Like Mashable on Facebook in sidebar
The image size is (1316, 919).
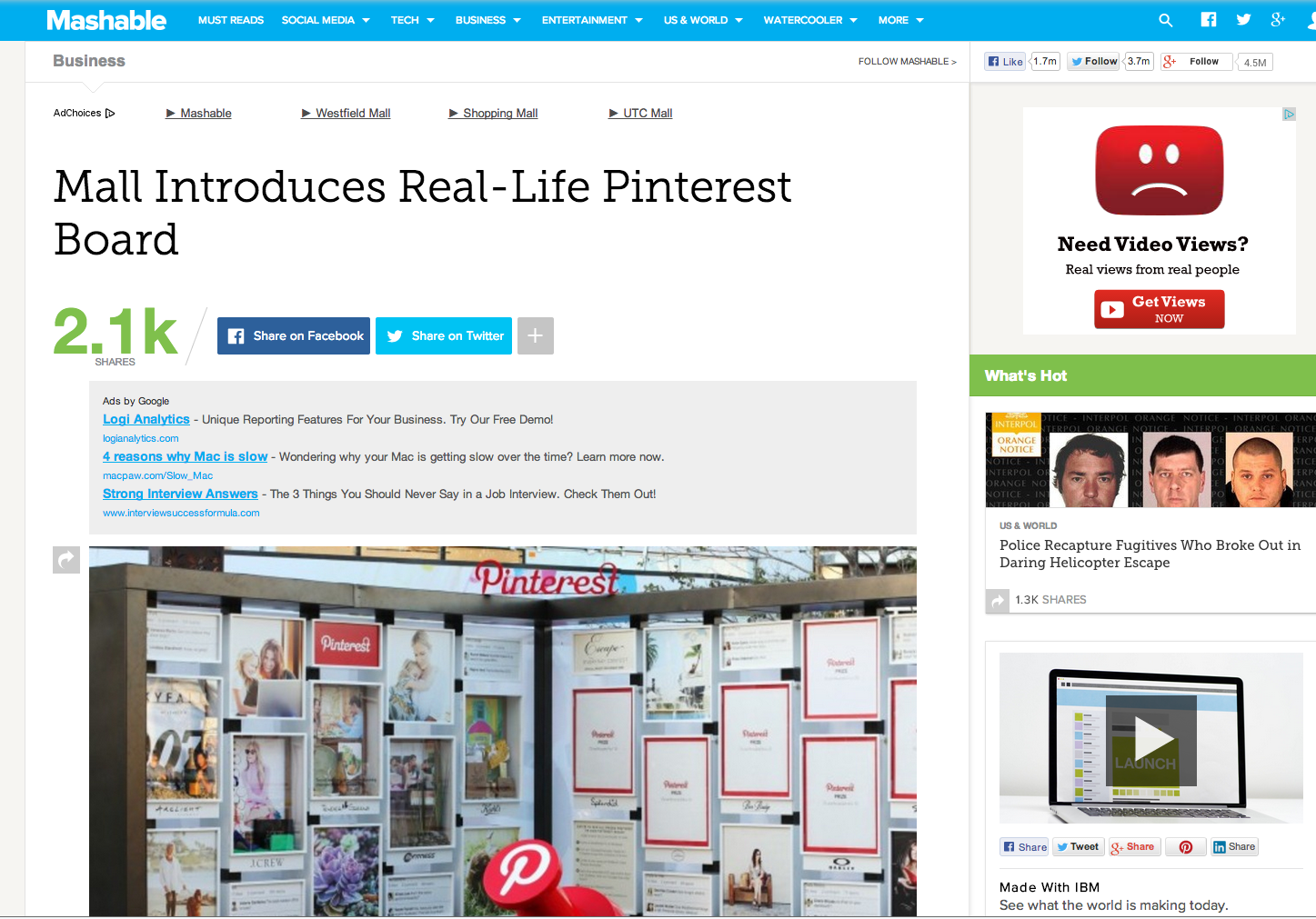coord(1006,62)
